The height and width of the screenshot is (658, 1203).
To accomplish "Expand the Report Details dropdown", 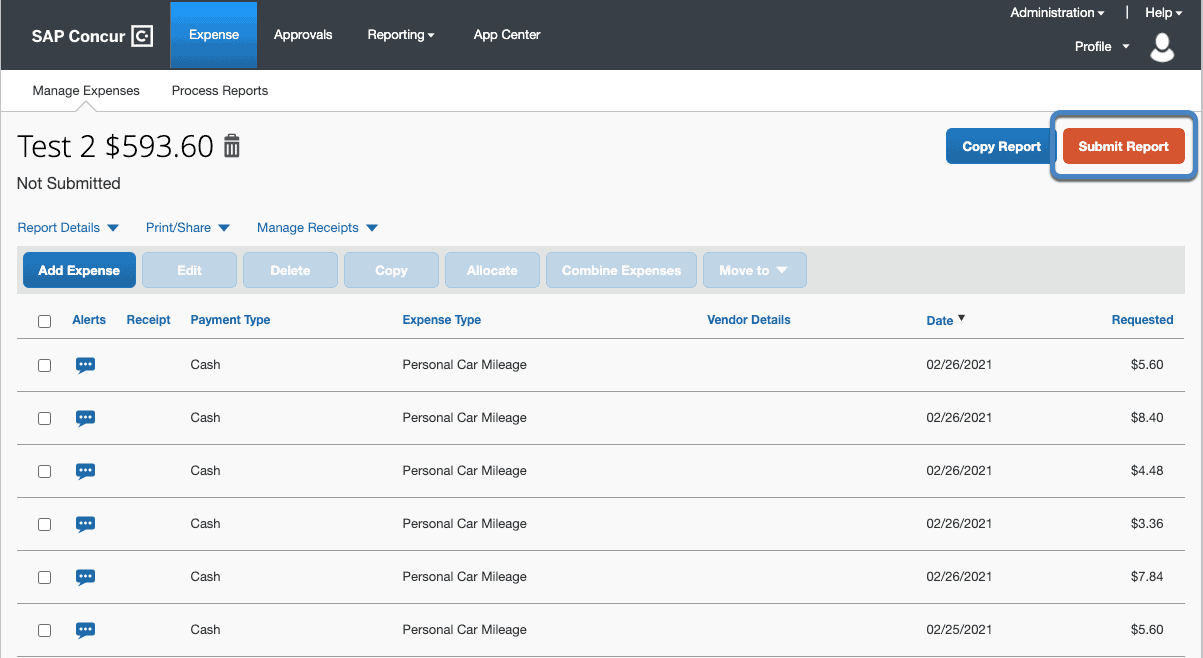I will click(68, 228).
